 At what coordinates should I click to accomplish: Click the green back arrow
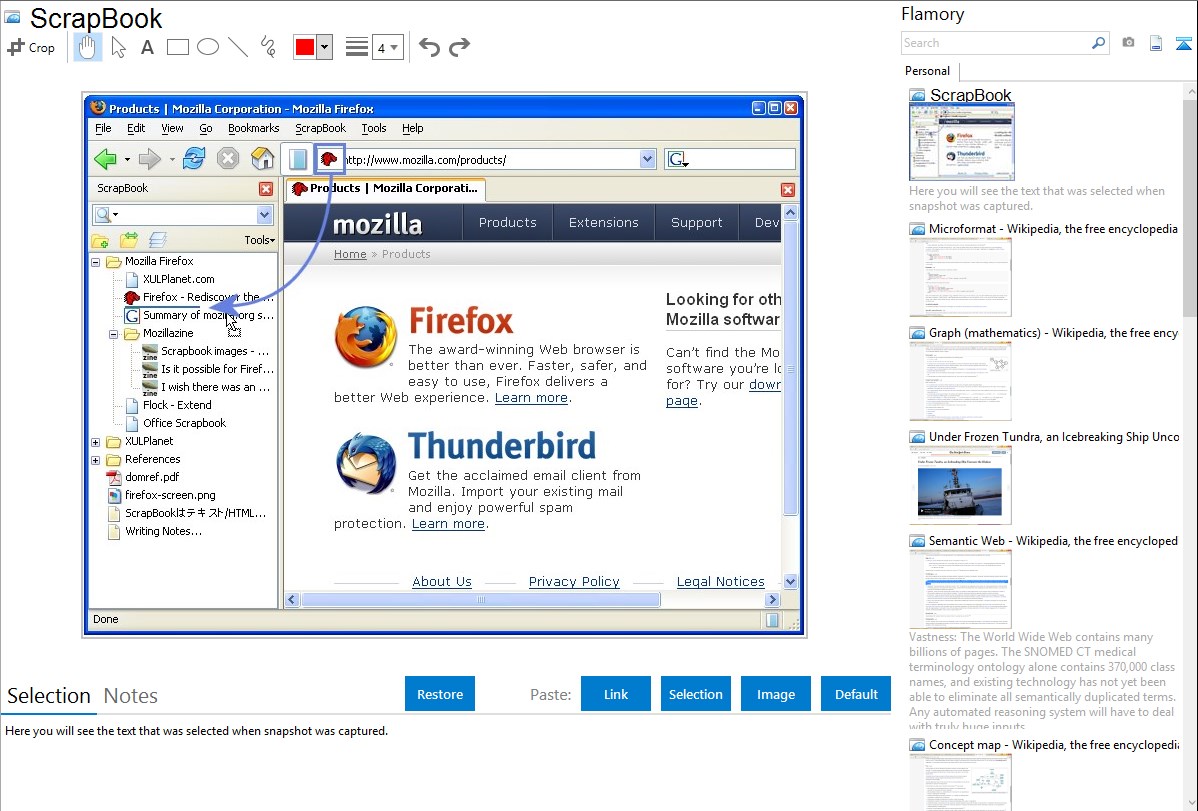(105, 159)
